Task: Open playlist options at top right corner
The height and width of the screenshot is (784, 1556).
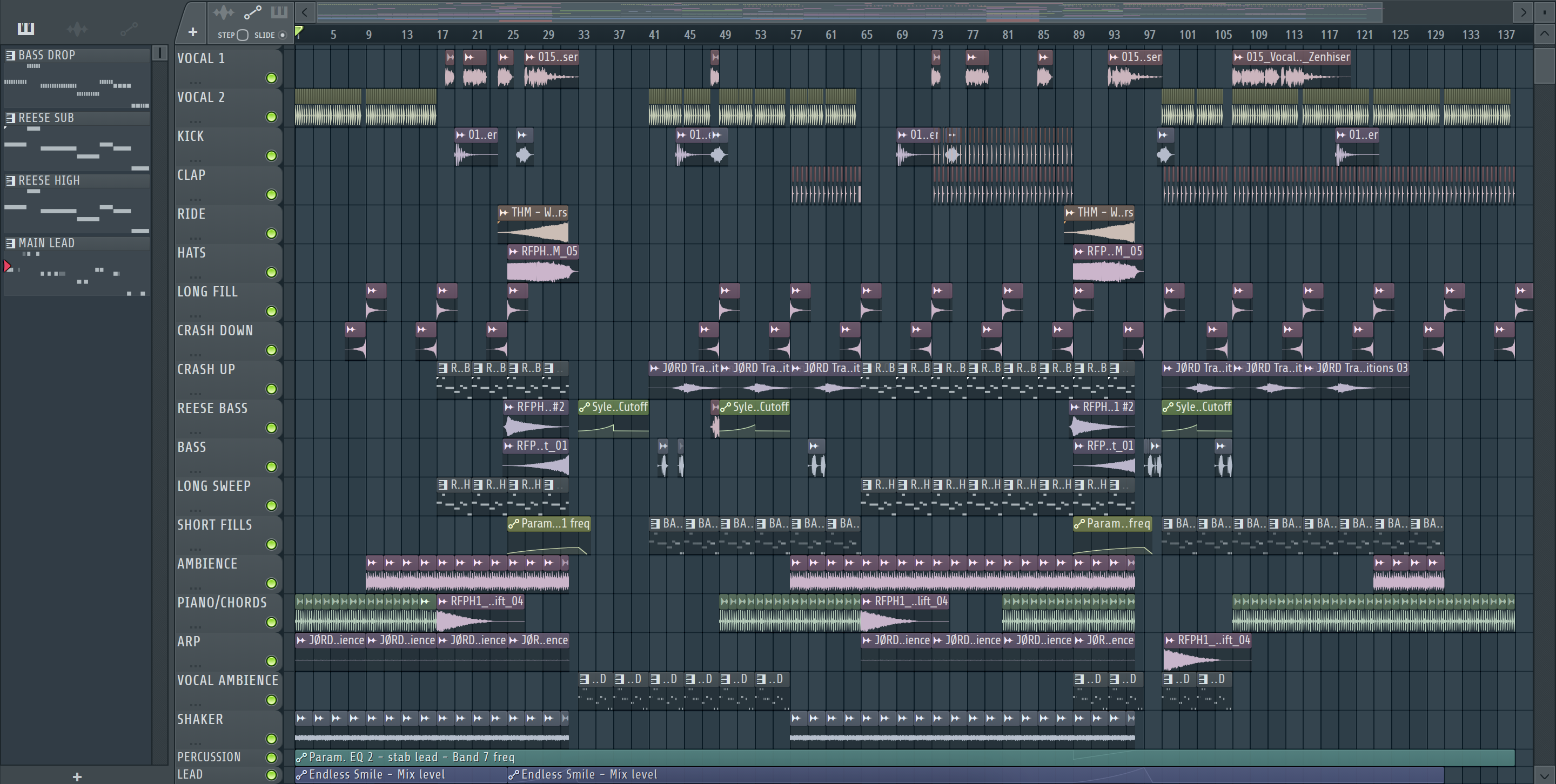Action: pyautogui.click(x=1545, y=12)
